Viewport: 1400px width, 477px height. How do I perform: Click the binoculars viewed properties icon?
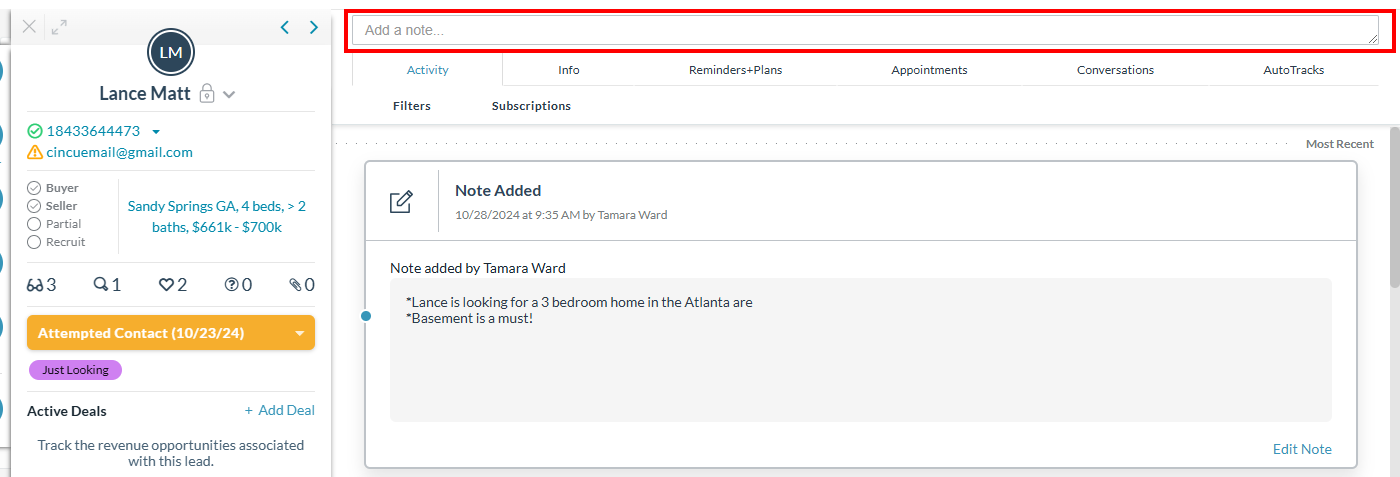coord(35,285)
